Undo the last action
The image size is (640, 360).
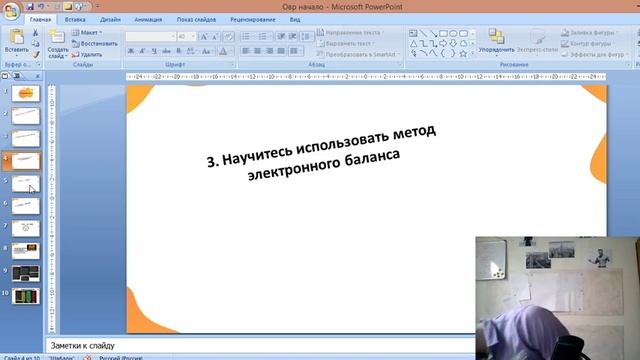tap(41, 7)
